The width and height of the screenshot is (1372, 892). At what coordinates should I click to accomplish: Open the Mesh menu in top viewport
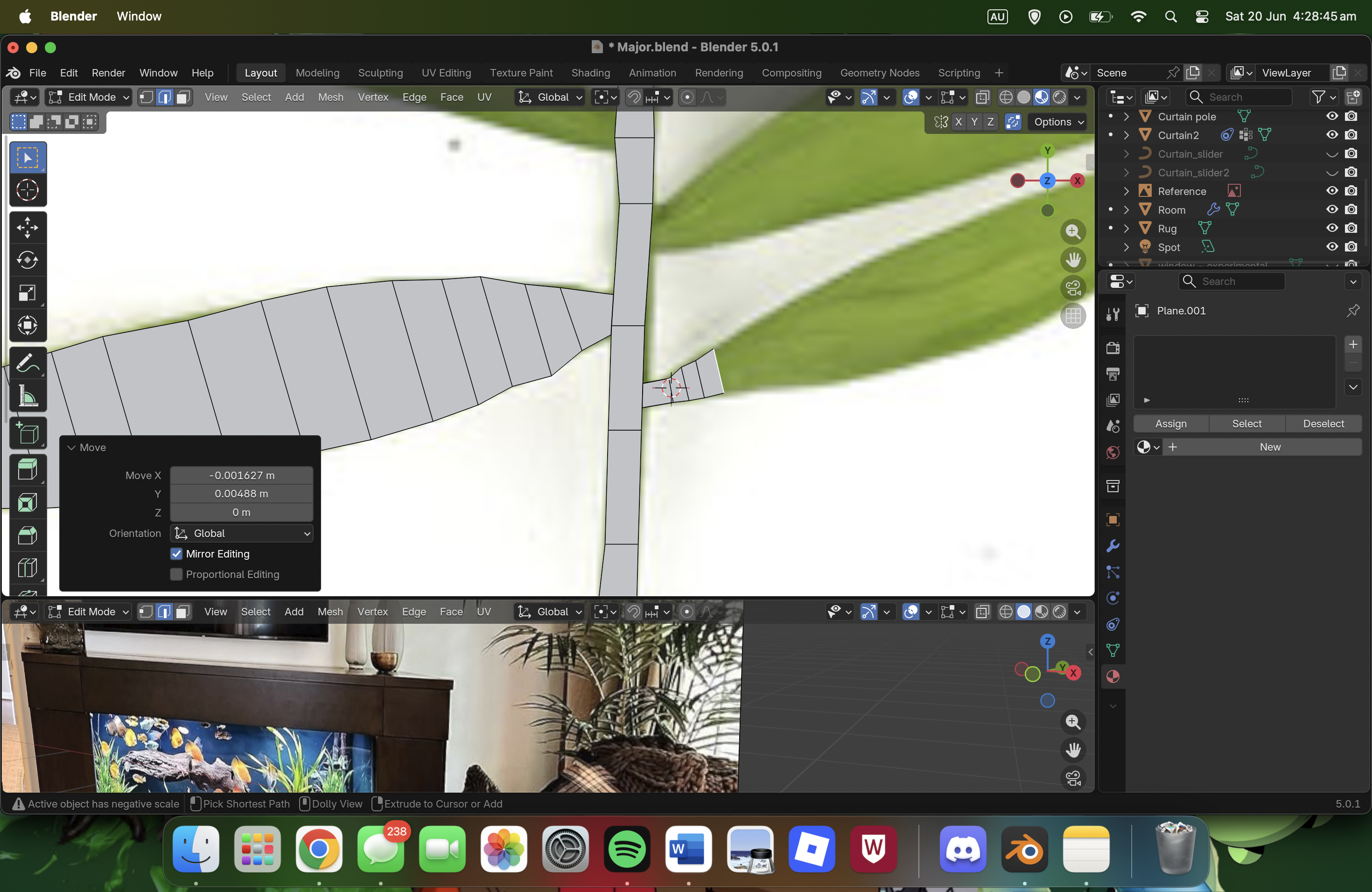point(330,98)
